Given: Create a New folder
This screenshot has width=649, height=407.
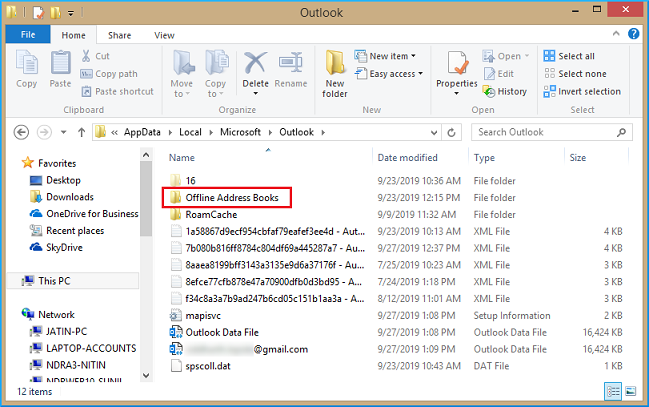Looking at the screenshot, I should point(335,74).
